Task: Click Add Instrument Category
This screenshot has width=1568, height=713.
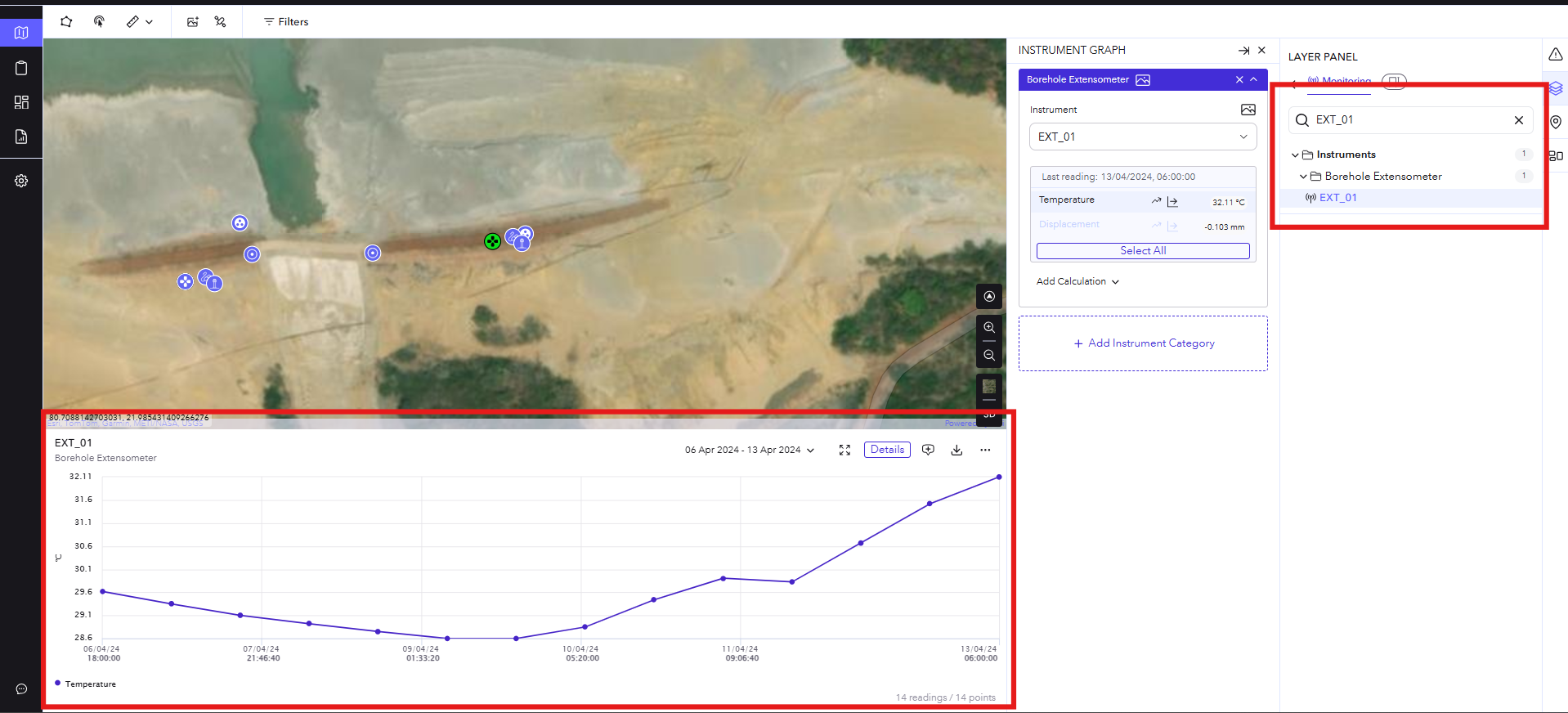Action: point(1143,343)
